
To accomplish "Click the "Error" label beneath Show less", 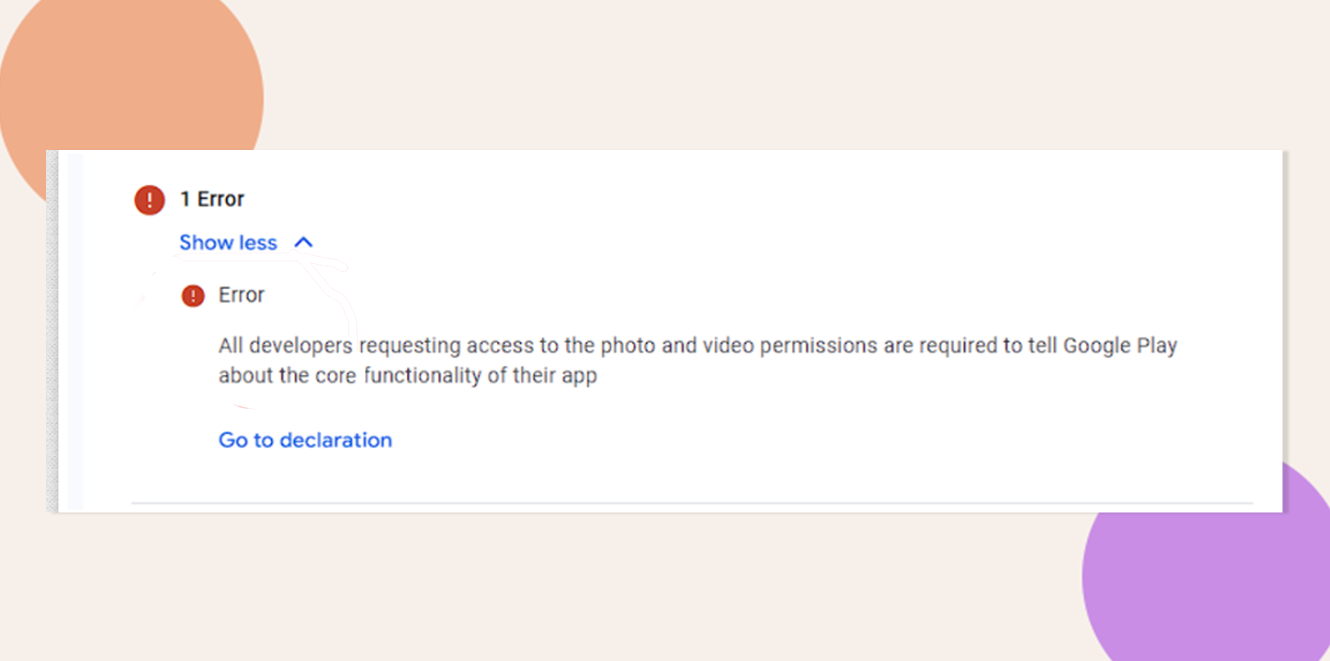I will coord(241,295).
